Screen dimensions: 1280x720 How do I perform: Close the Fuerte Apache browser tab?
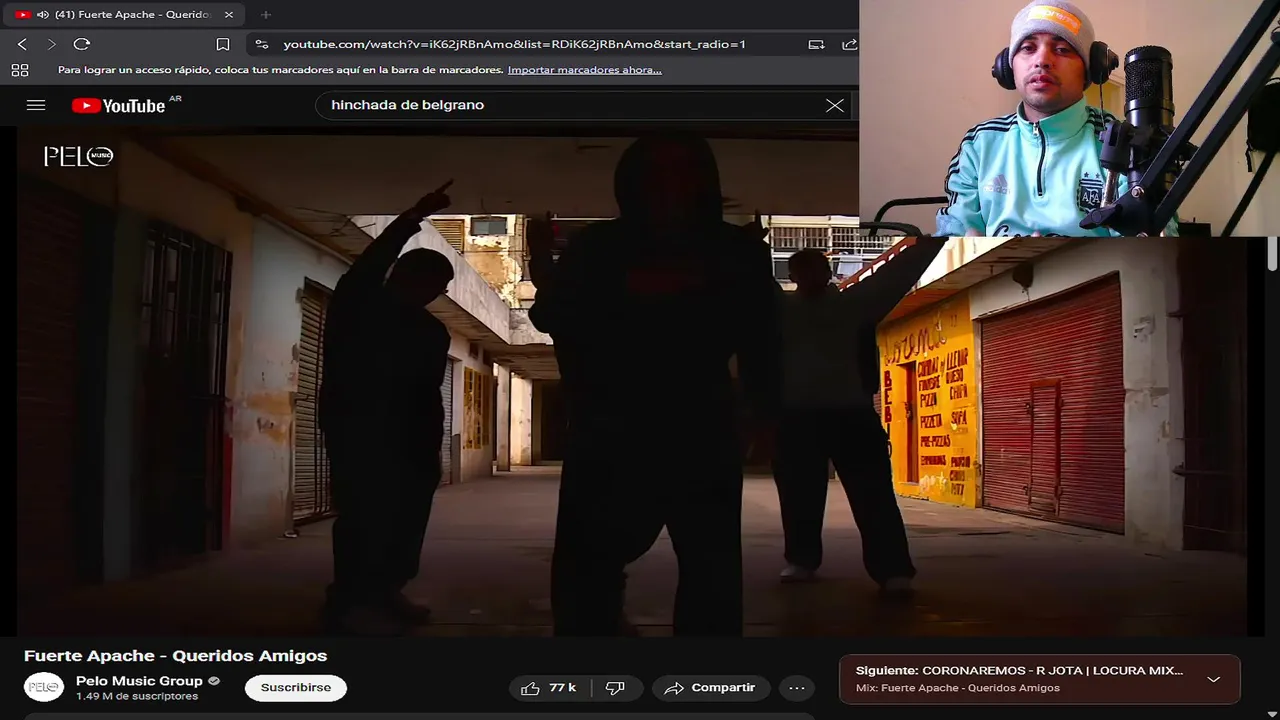point(228,15)
